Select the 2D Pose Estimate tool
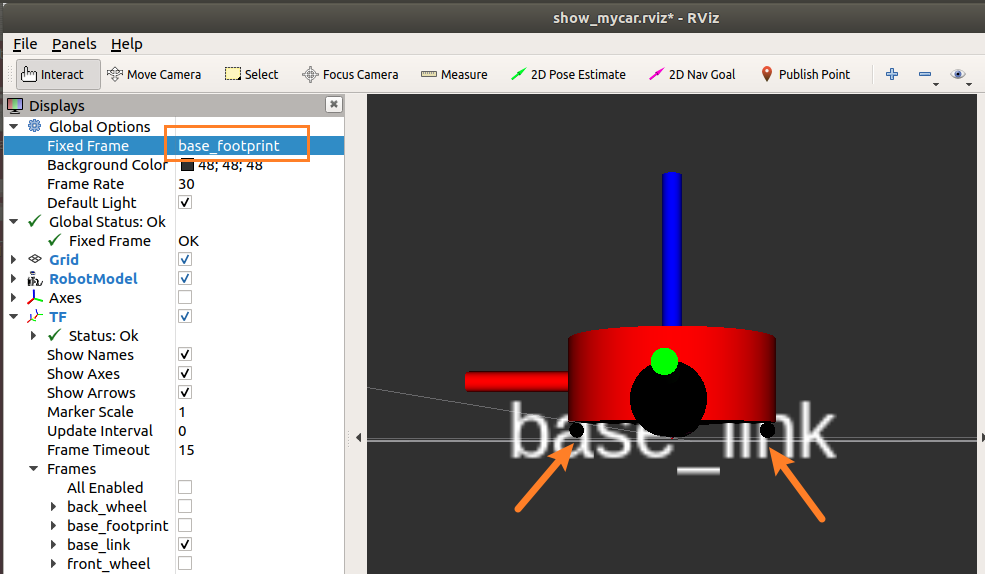This screenshot has height=574, width=985. (x=568, y=75)
